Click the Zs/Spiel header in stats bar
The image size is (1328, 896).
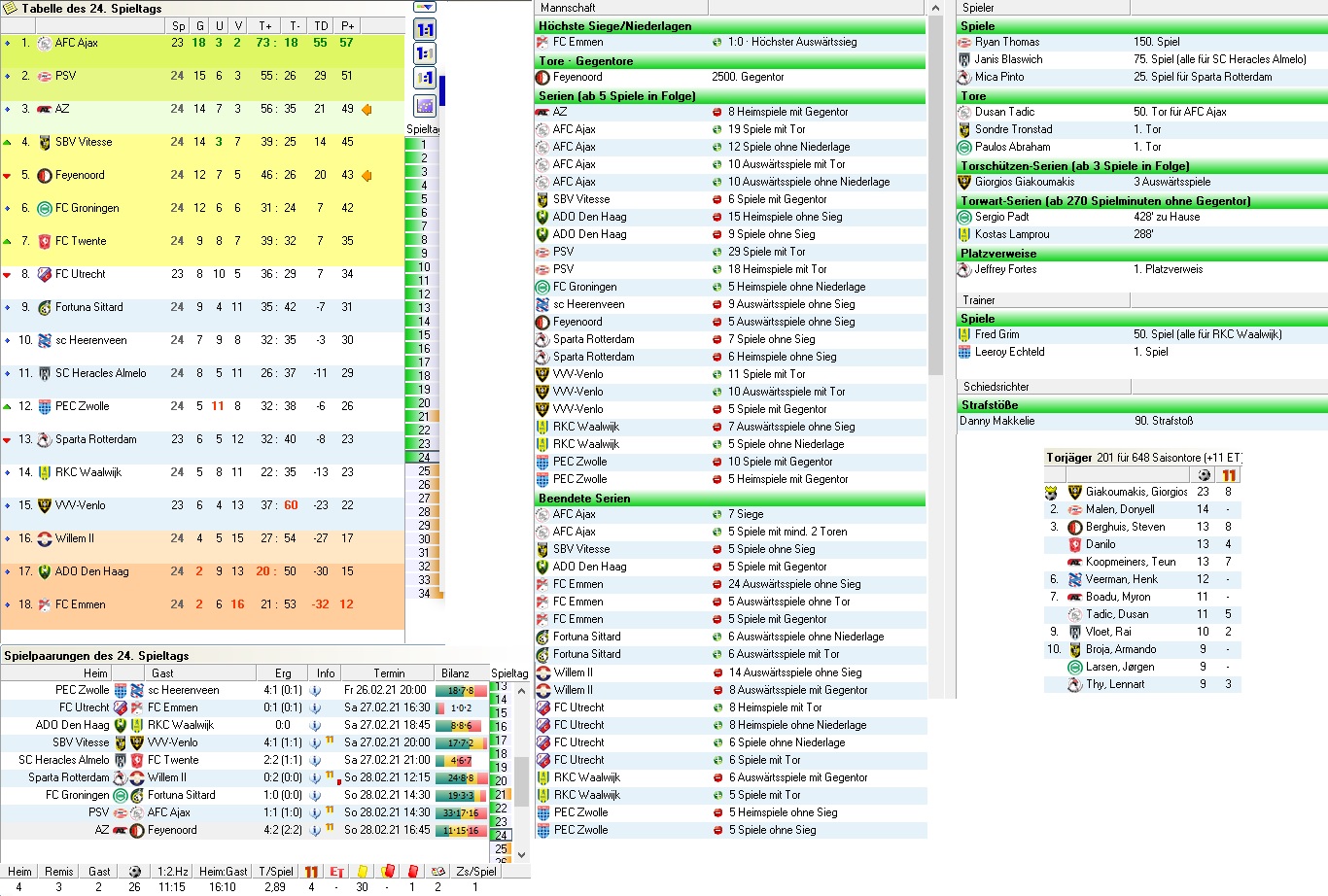click(476, 872)
